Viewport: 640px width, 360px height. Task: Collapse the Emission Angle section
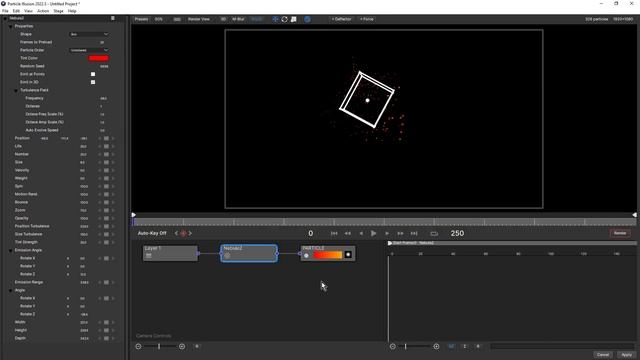pyautogui.click(x=11, y=250)
